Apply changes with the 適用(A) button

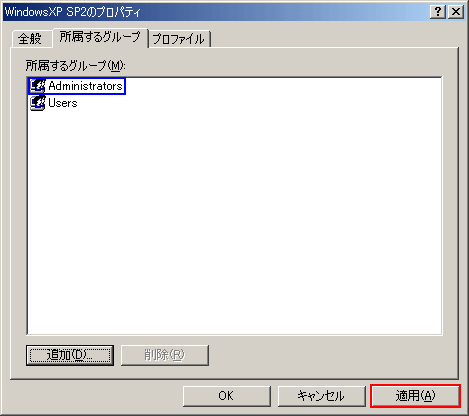click(x=415, y=396)
